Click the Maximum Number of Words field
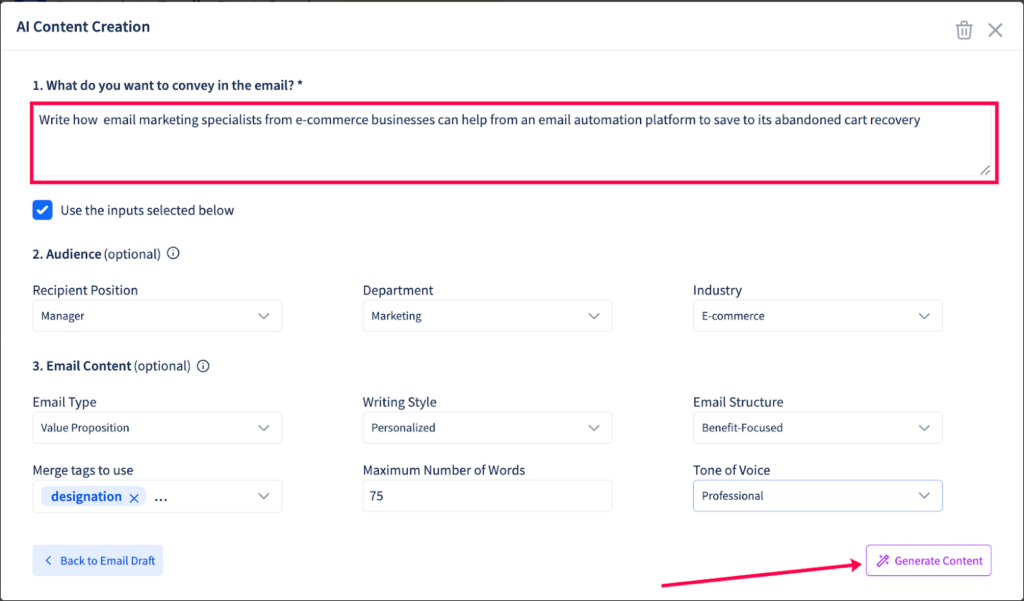This screenshot has height=601, width=1024. tap(487, 495)
